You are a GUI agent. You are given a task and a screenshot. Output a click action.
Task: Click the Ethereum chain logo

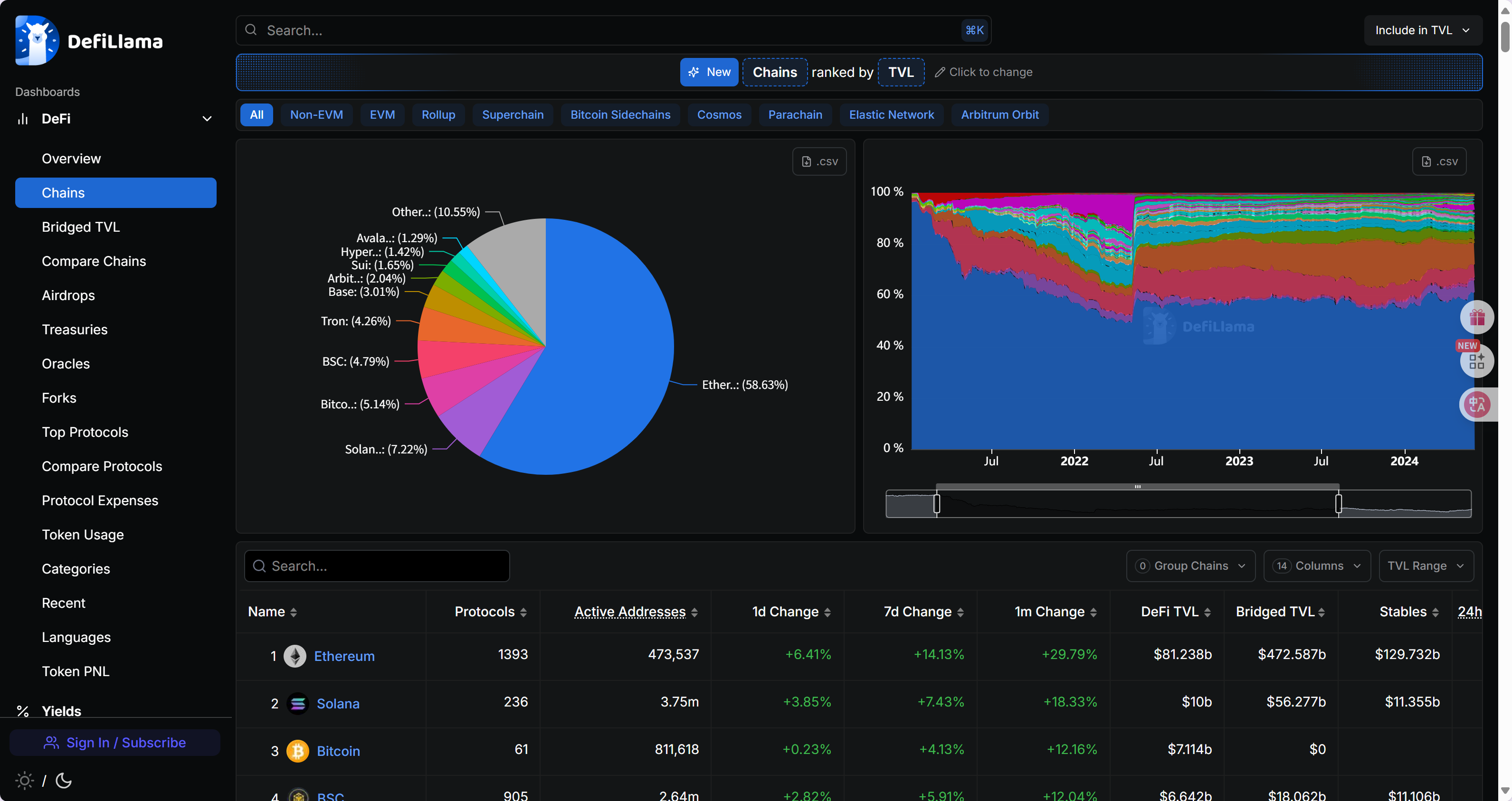pos(295,656)
